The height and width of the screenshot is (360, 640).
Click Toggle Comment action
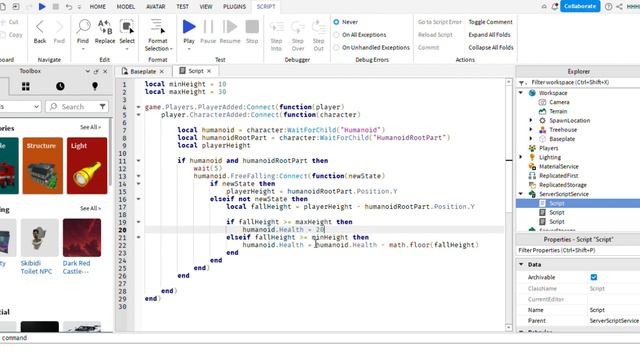[x=490, y=22]
